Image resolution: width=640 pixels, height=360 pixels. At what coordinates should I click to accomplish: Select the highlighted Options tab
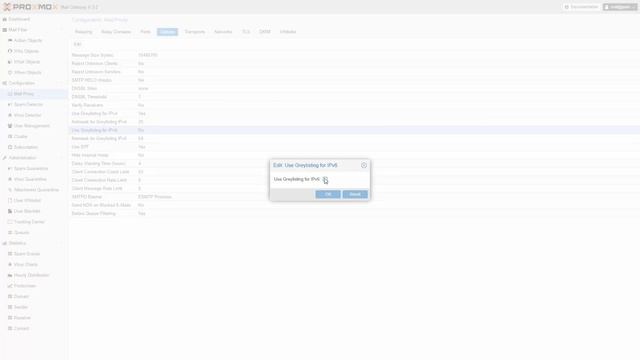tap(167, 32)
